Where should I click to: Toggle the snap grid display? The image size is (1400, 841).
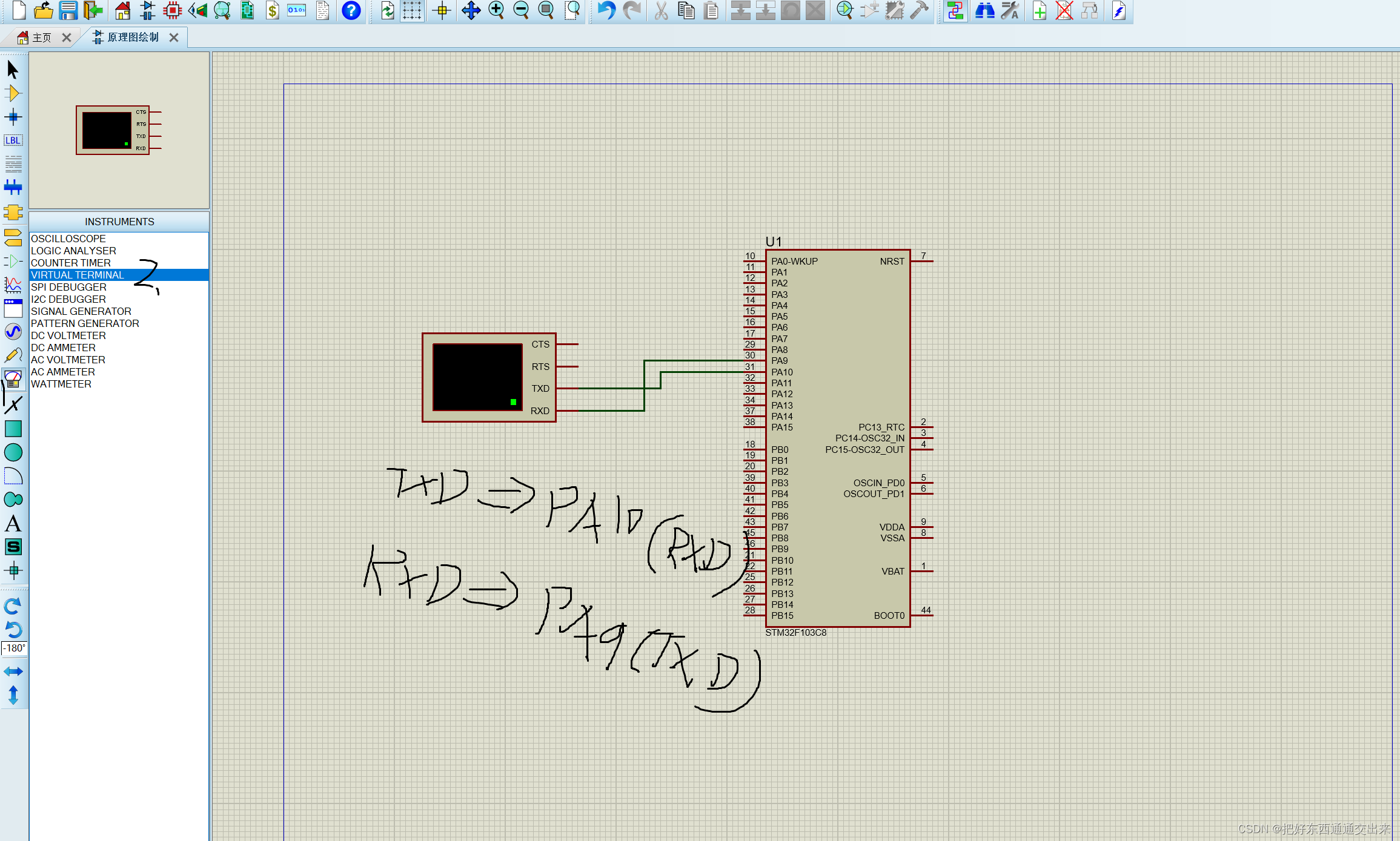pyautogui.click(x=413, y=10)
